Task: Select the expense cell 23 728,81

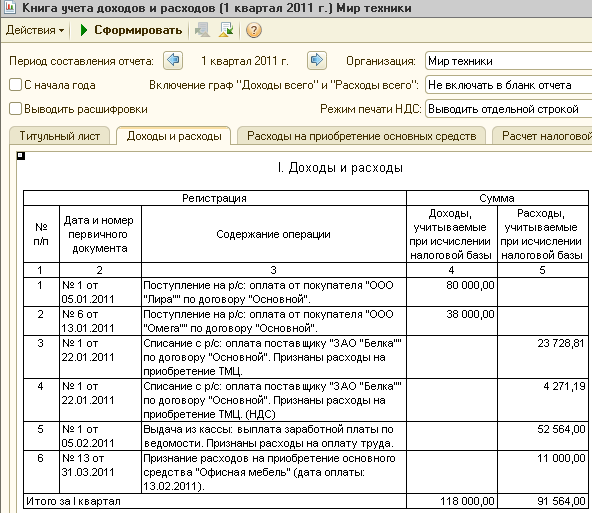Action: click(543, 357)
